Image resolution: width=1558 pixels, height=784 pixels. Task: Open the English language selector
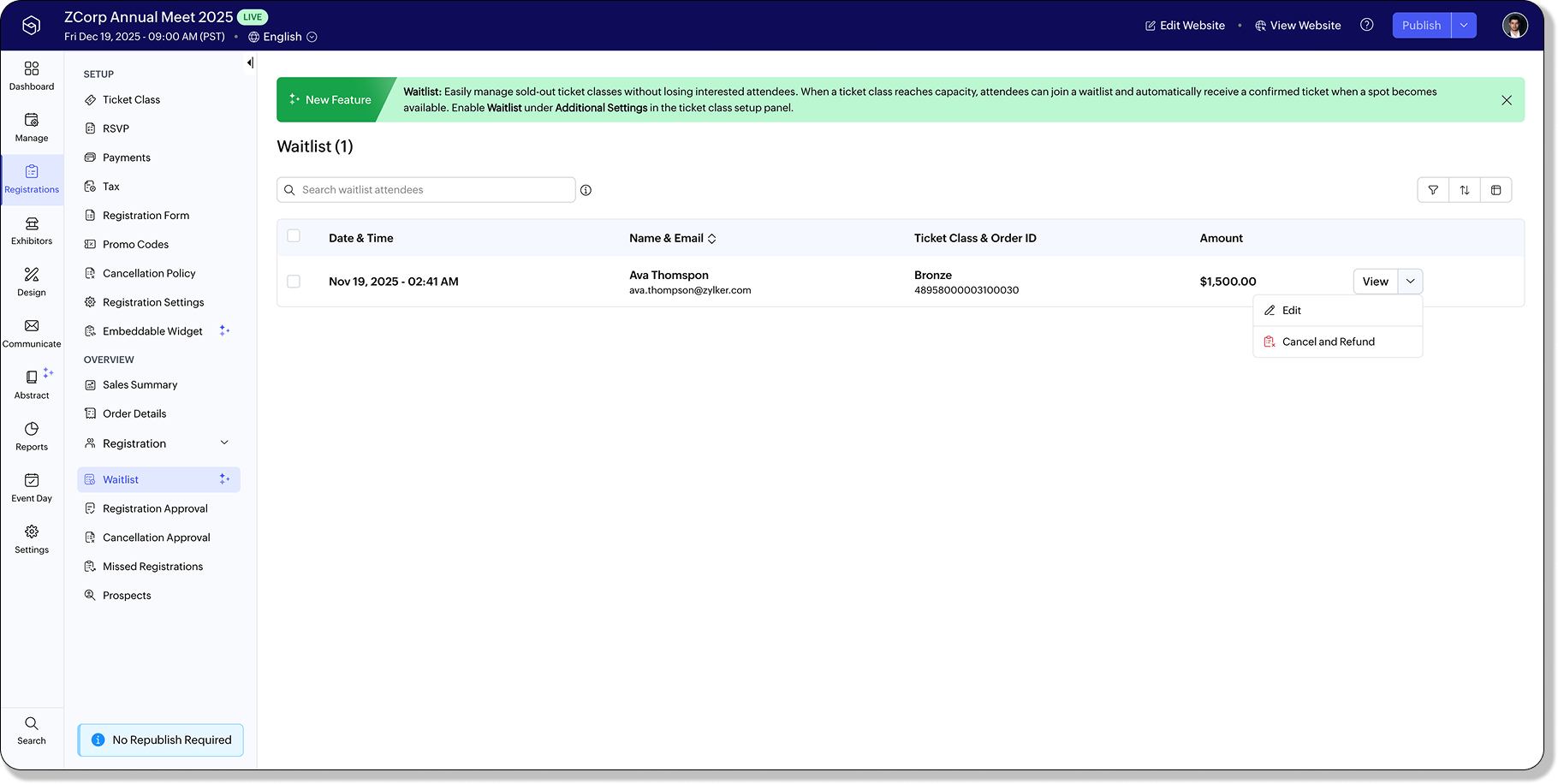tap(282, 37)
